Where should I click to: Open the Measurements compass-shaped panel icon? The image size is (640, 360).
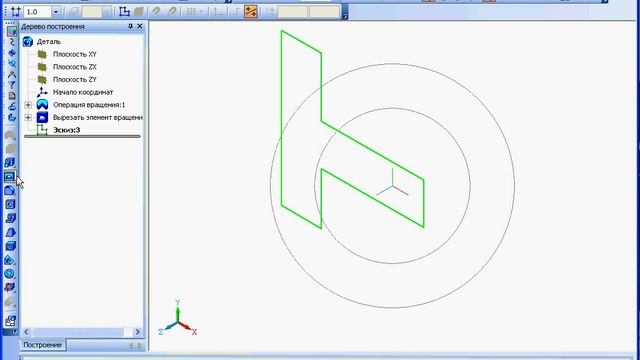tap(11, 74)
